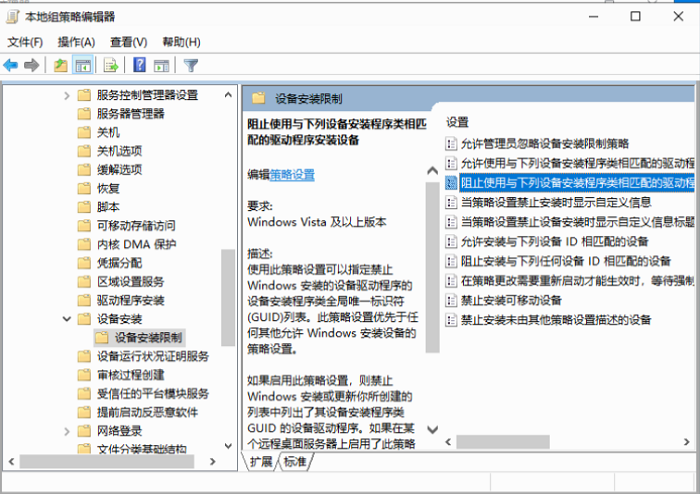Expand the 服务控制管理器设置 tree node
The image size is (700, 494).
coord(67,95)
